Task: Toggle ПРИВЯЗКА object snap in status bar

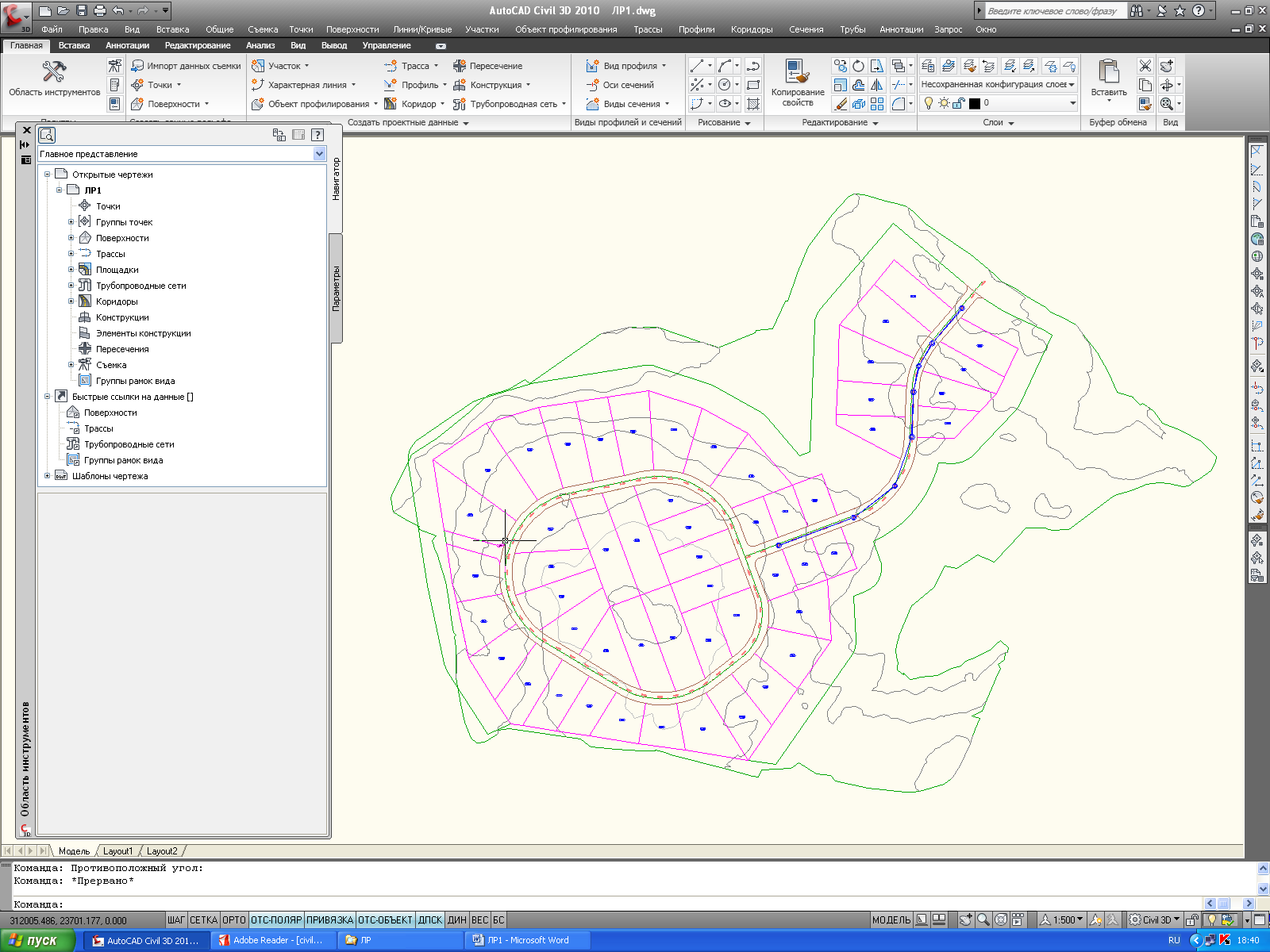Action: [x=329, y=920]
